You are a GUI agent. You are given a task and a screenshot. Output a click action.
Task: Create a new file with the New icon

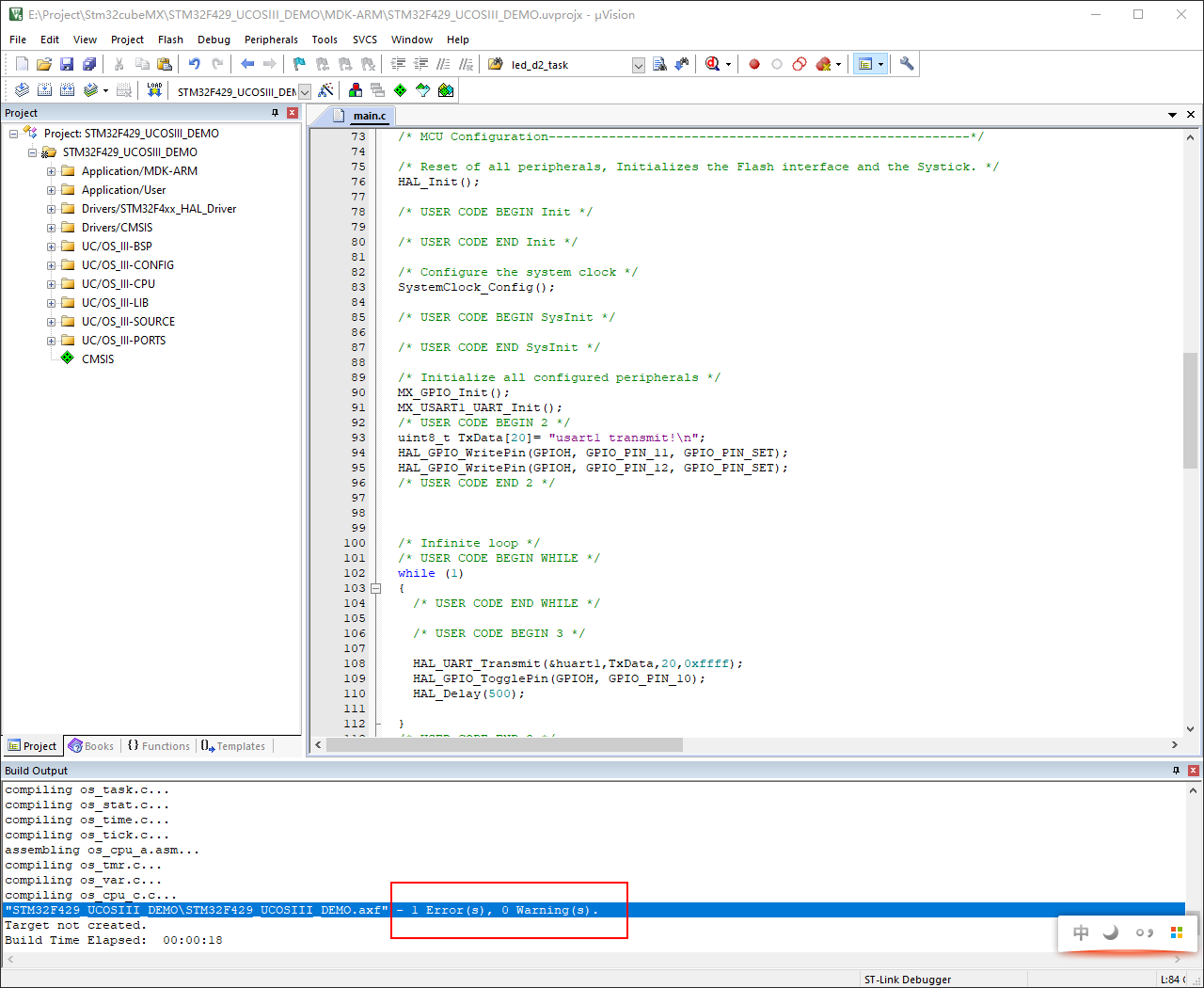point(22,64)
